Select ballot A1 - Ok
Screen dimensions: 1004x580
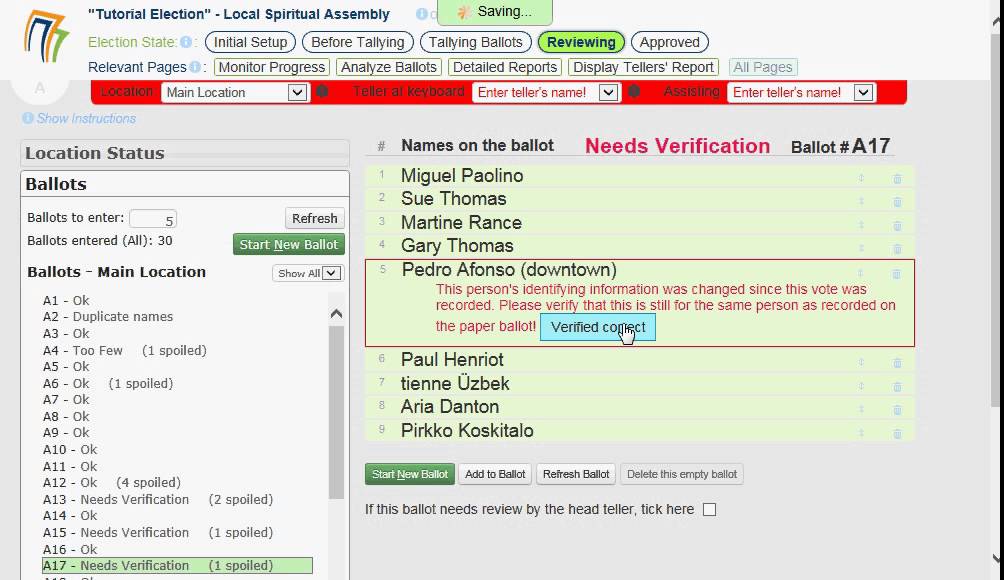pyautogui.click(x=66, y=301)
